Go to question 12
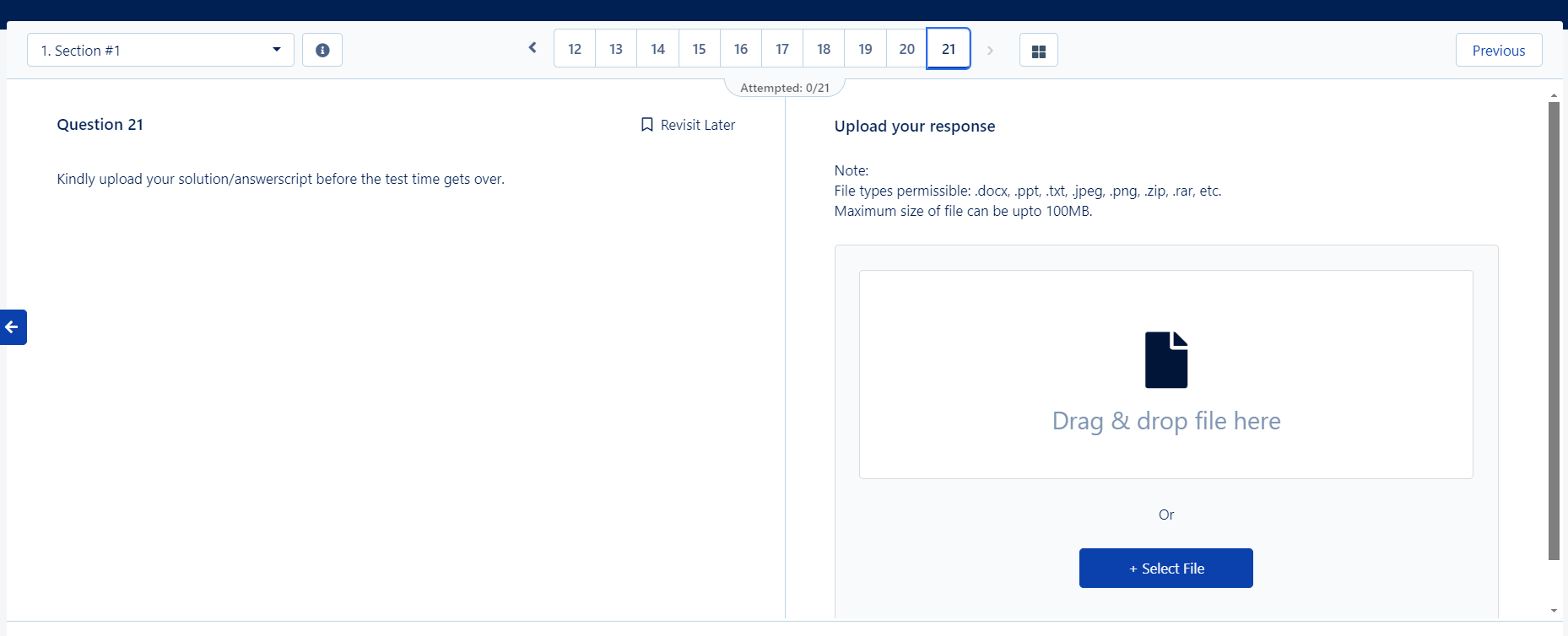 575,49
